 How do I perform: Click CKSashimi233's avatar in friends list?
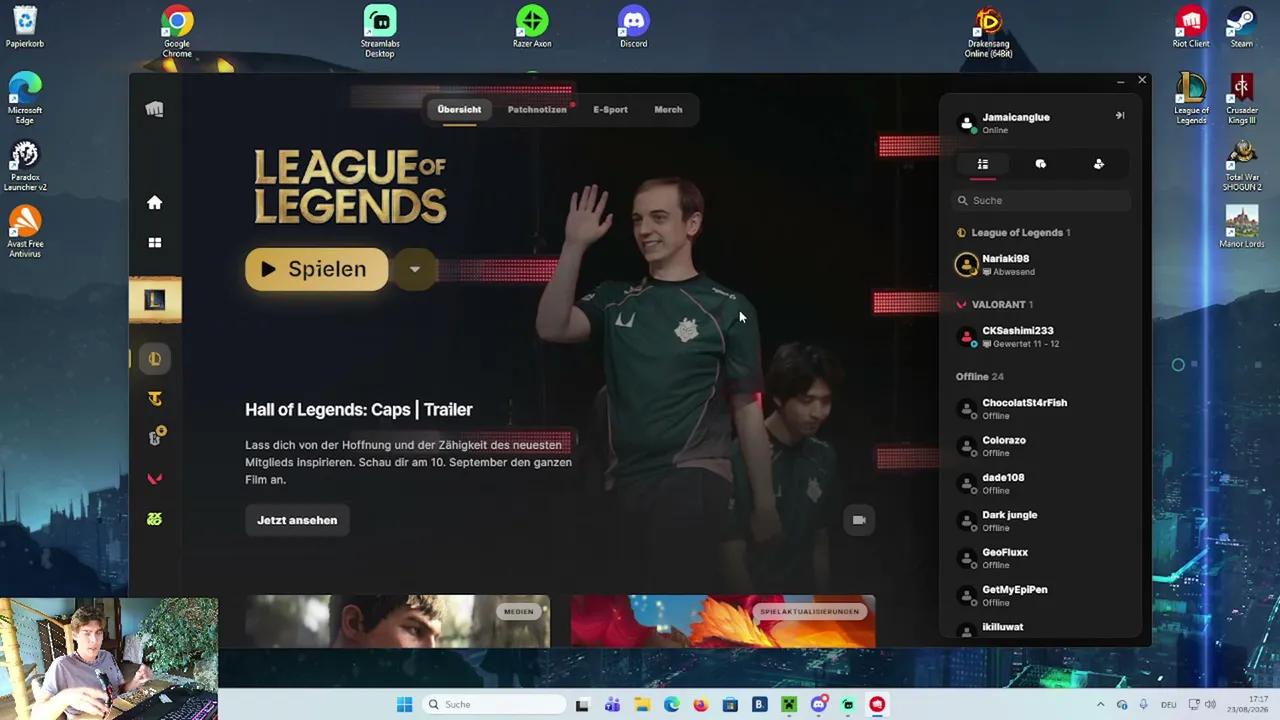click(x=966, y=337)
